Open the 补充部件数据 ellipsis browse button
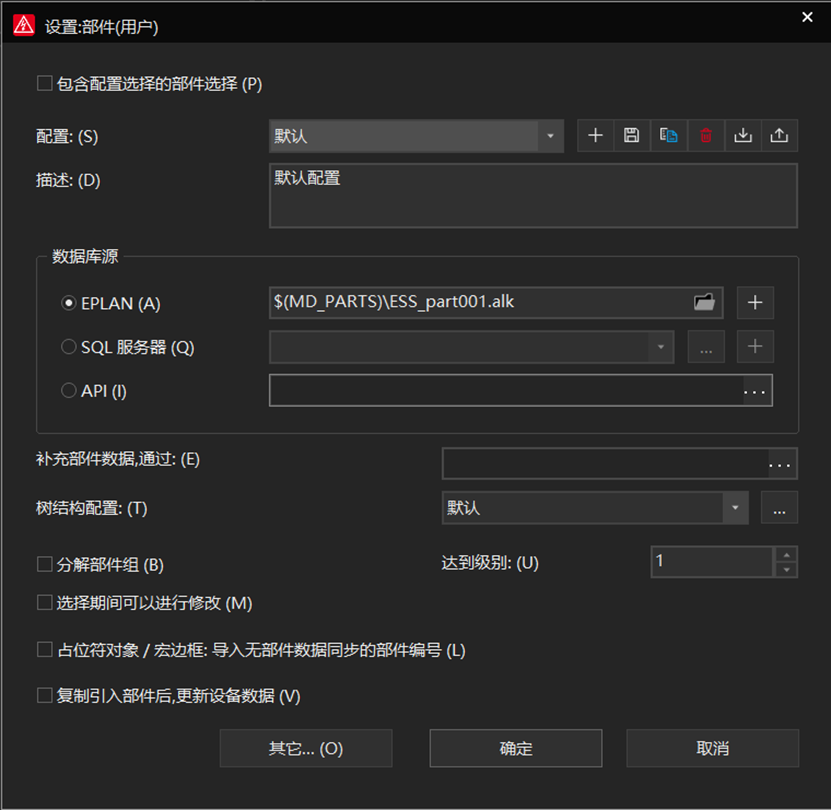This screenshot has width=831, height=810. [780, 464]
